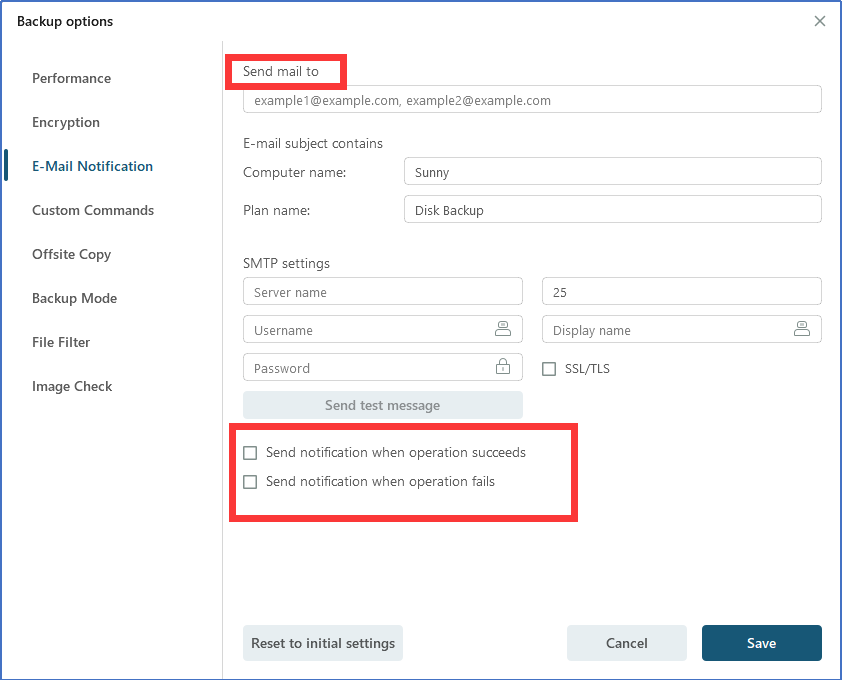Select Custom Commands in the sidebar

click(x=93, y=210)
